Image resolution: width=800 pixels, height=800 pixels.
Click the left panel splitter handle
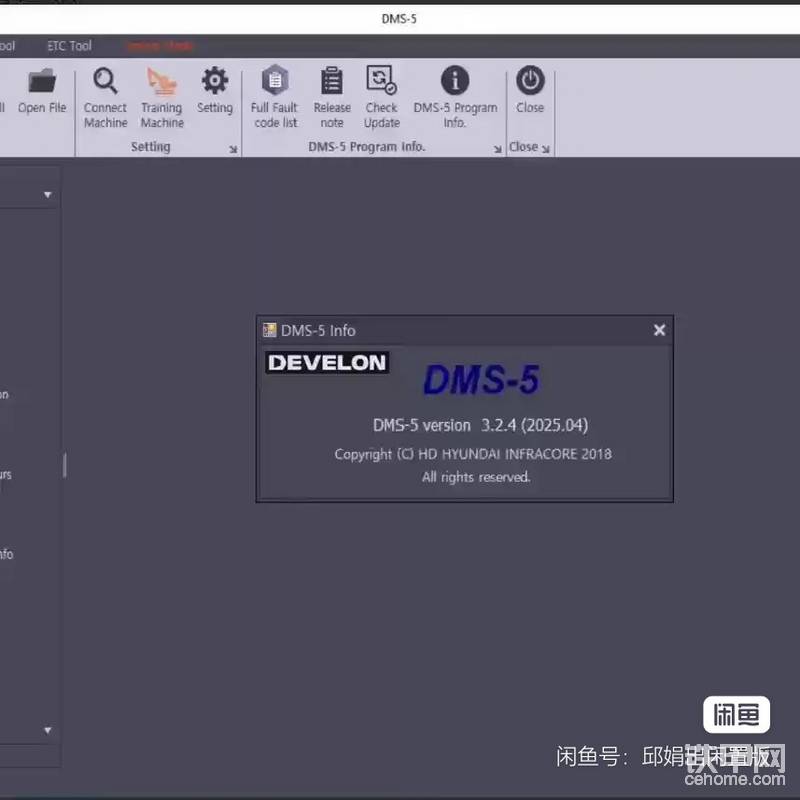point(65,465)
